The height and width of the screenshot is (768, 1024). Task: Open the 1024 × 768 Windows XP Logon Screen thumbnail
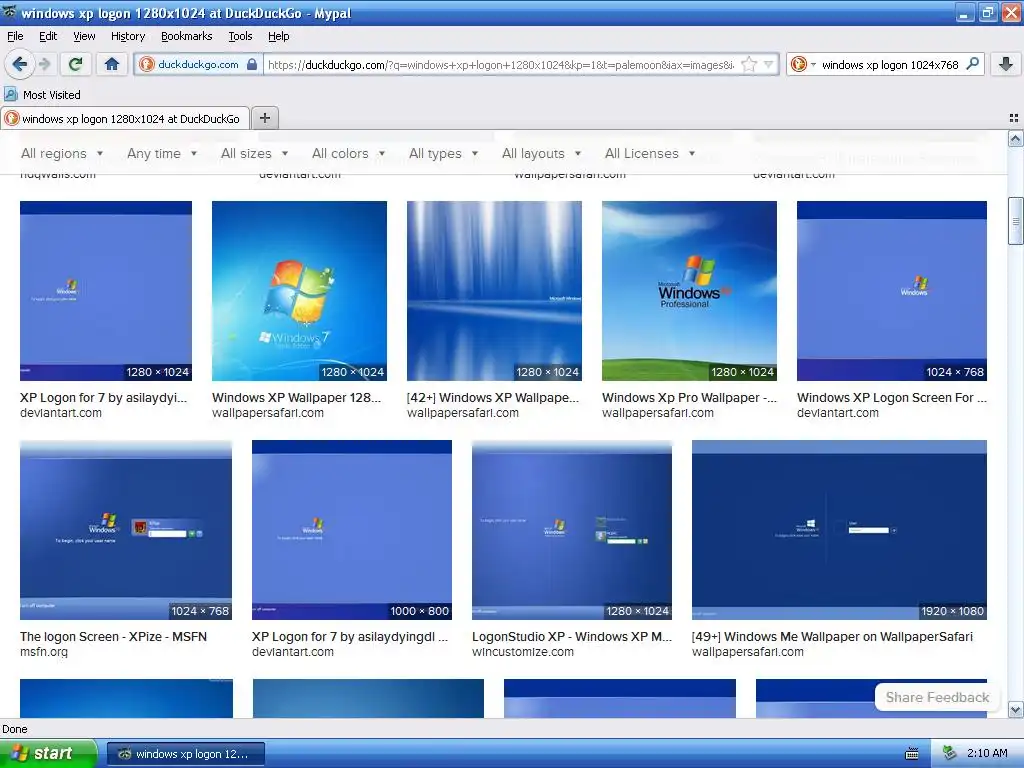point(891,291)
